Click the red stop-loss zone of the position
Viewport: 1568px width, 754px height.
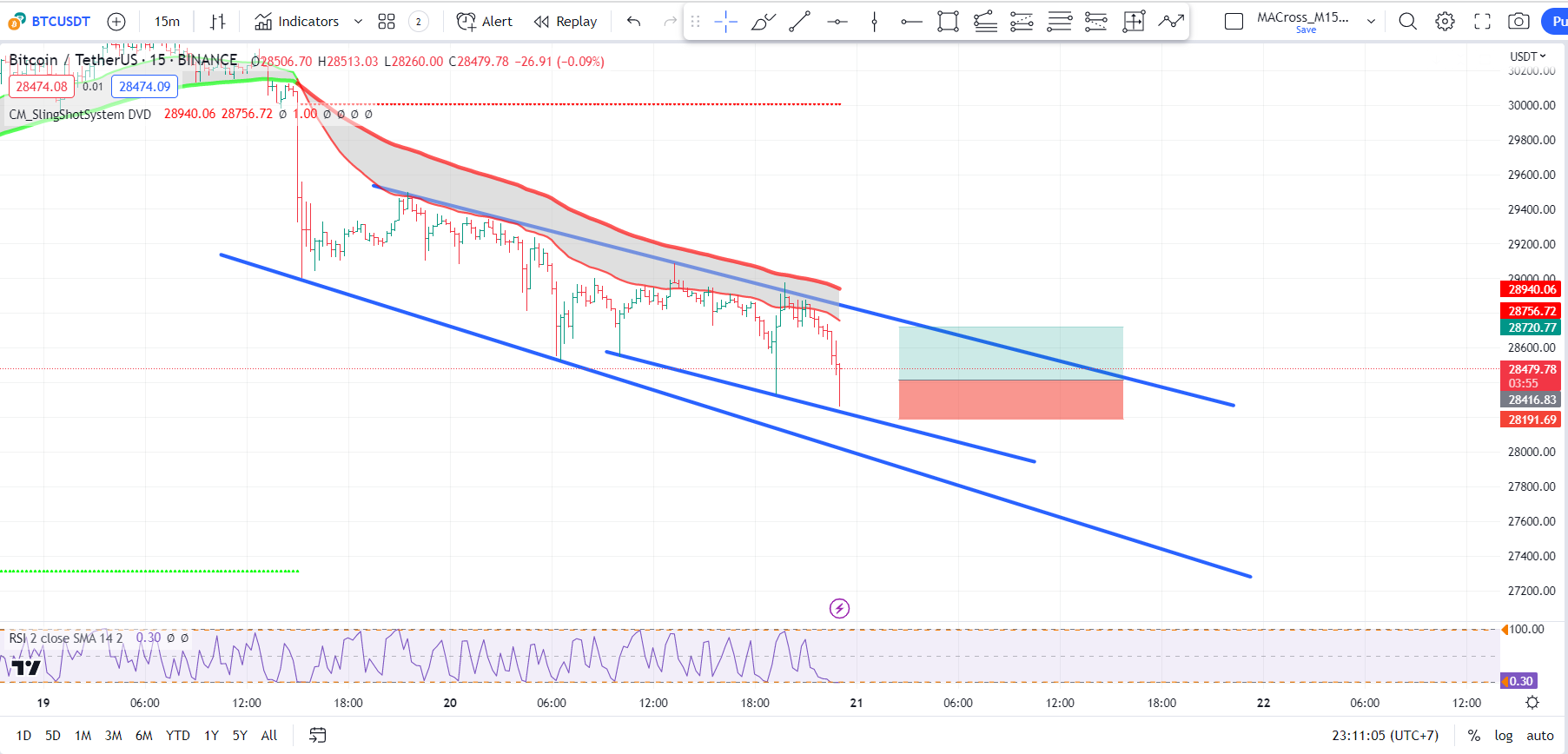pyautogui.click(x=1011, y=400)
